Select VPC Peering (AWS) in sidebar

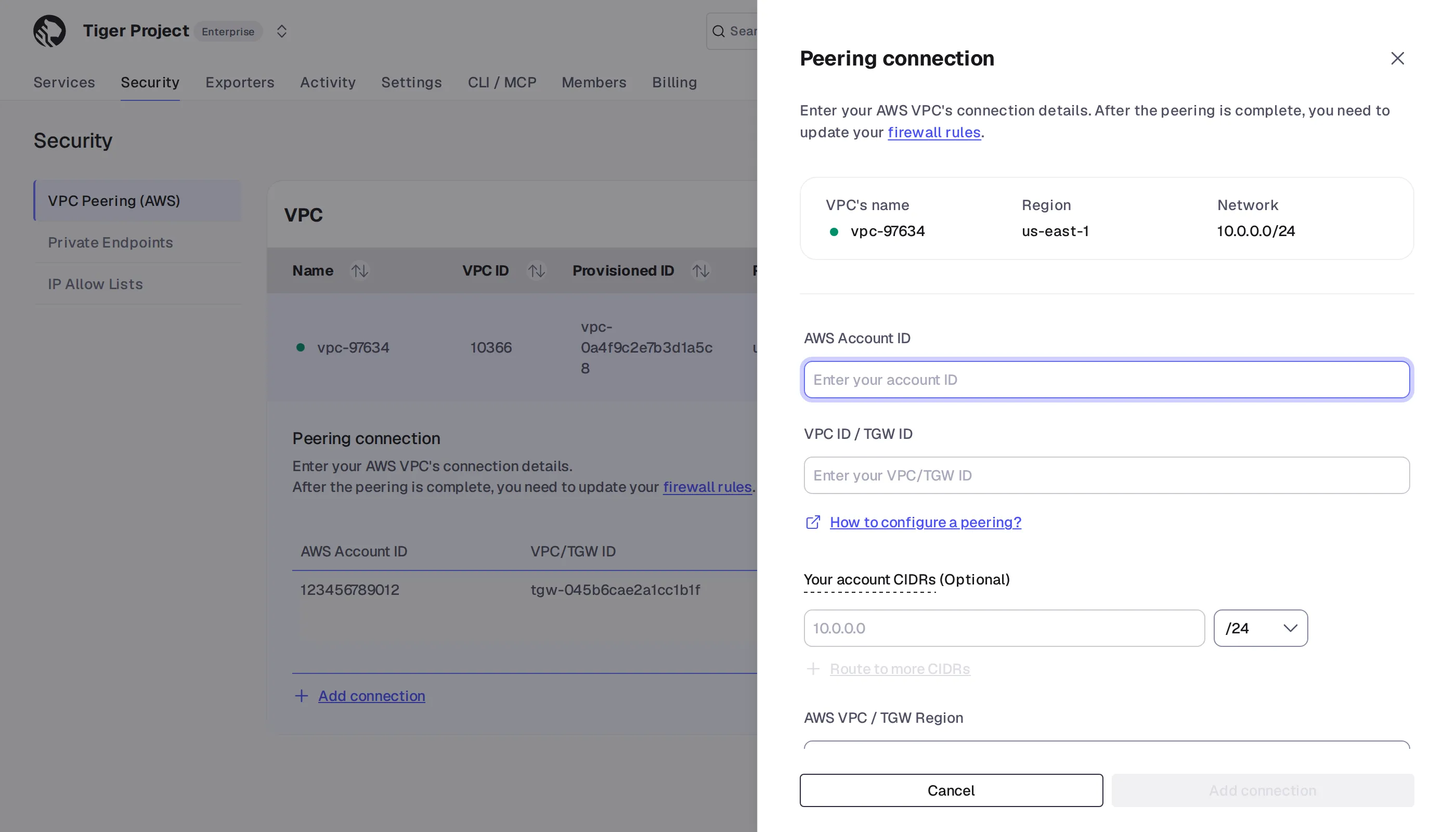(137, 201)
